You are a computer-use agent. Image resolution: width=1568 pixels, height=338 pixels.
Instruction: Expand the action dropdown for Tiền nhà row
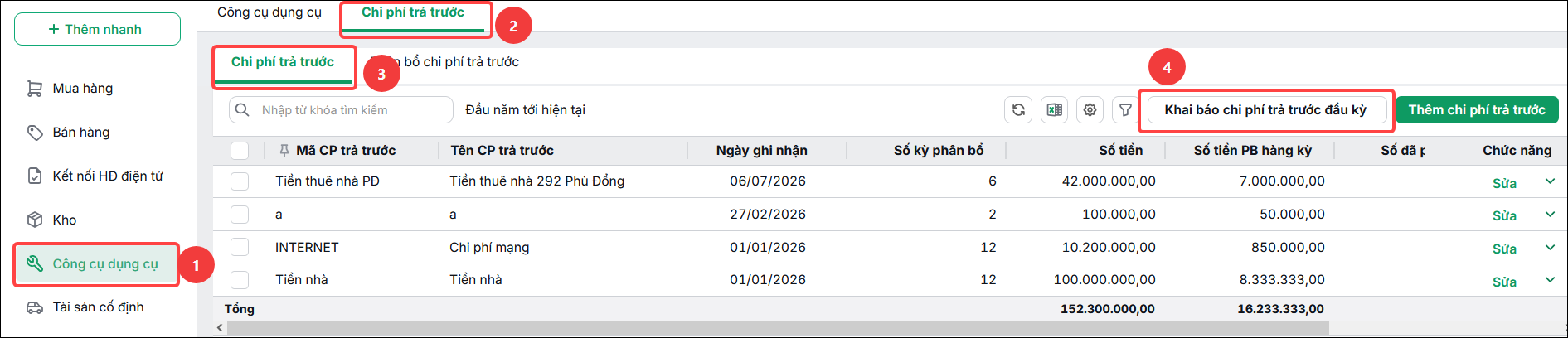[1550, 280]
